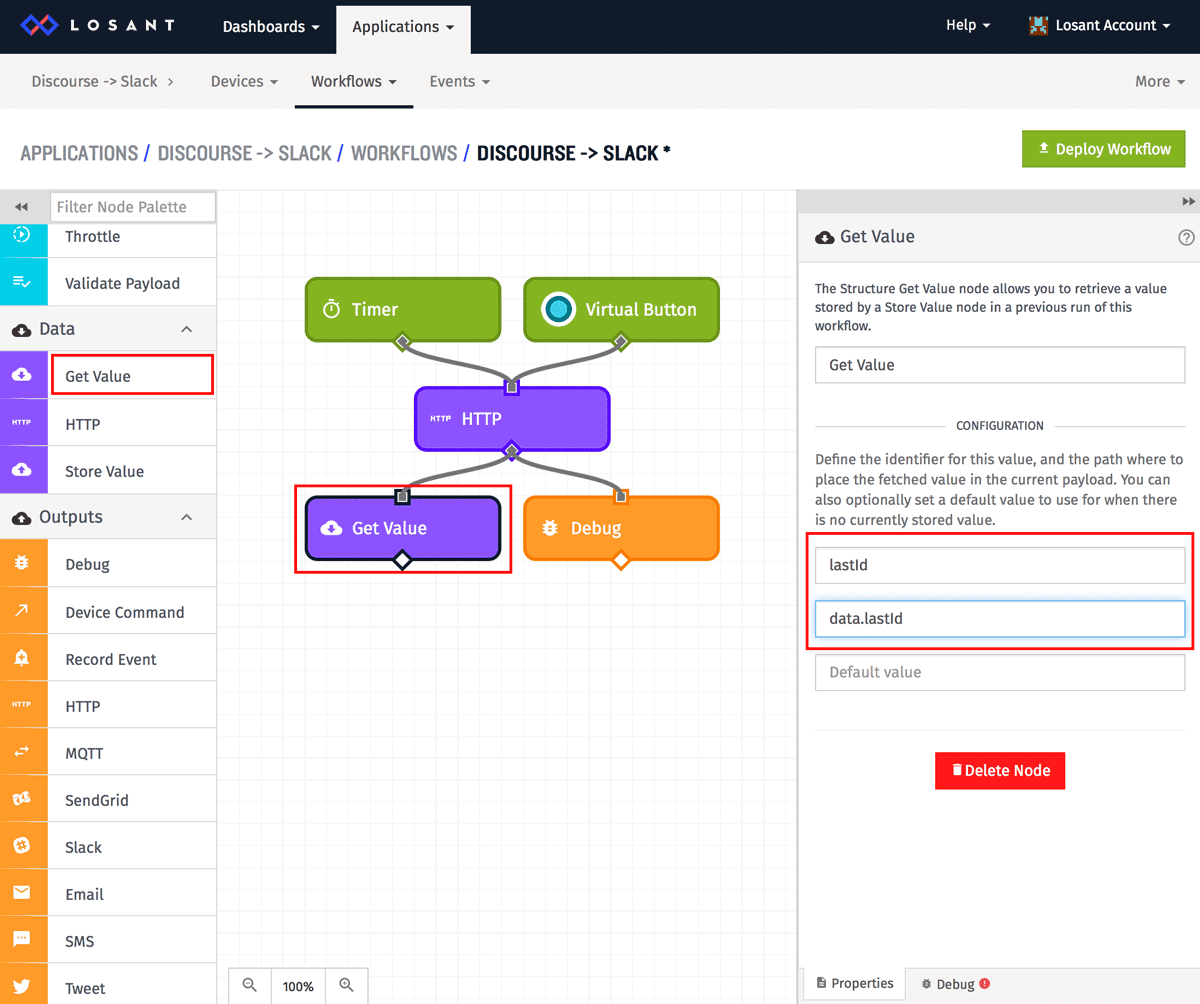Collapse the Outputs palette section
Screen dimensions: 1200x1004
pos(186,517)
